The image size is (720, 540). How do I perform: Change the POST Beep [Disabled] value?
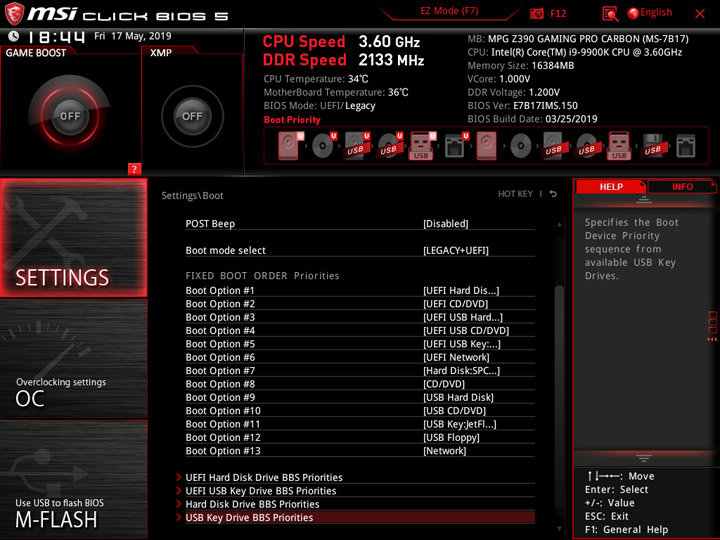coord(445,224)
